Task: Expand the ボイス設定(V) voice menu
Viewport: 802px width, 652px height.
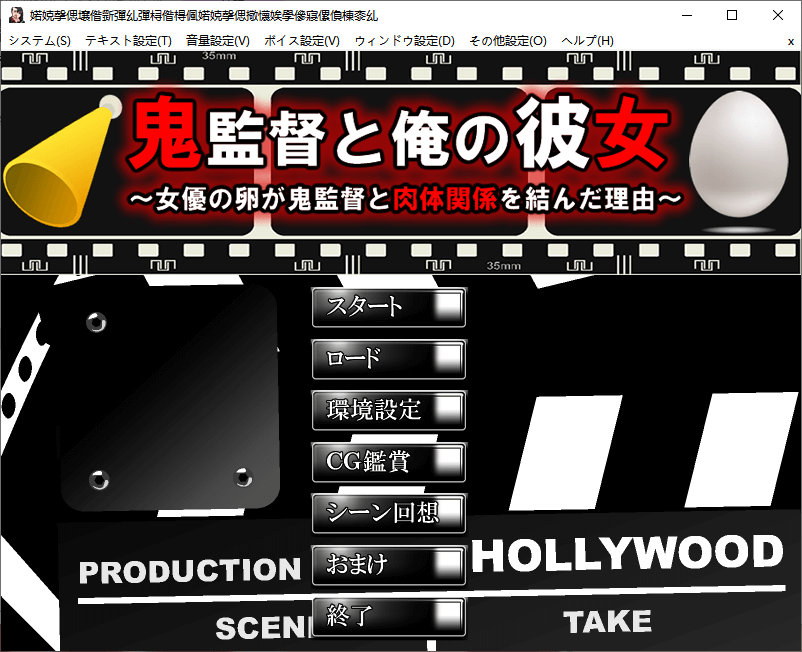Action: (302, 41)
